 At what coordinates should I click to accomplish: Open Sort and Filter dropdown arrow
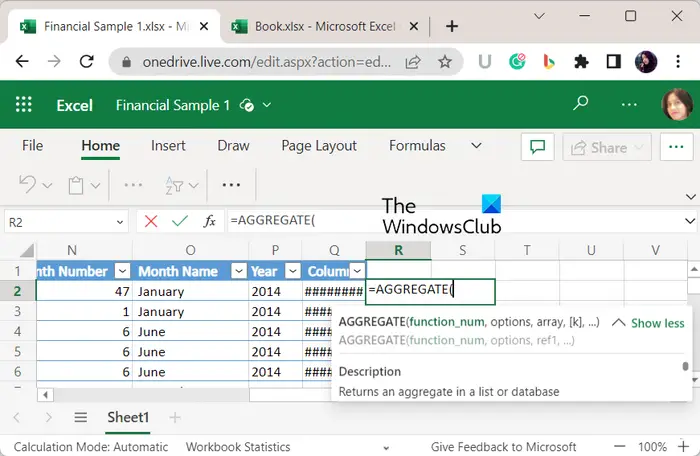tap(193, 185)
